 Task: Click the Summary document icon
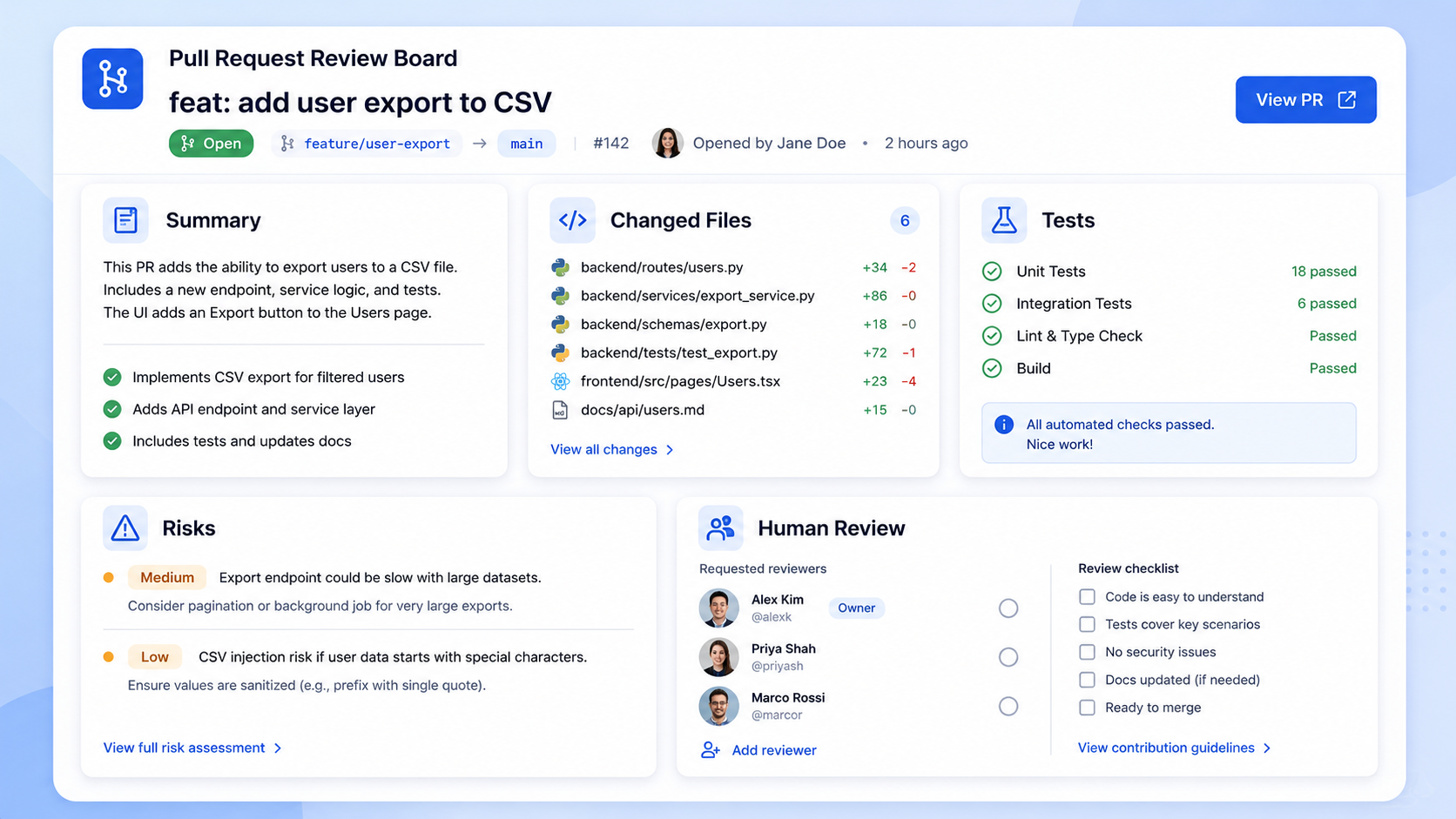125,220
